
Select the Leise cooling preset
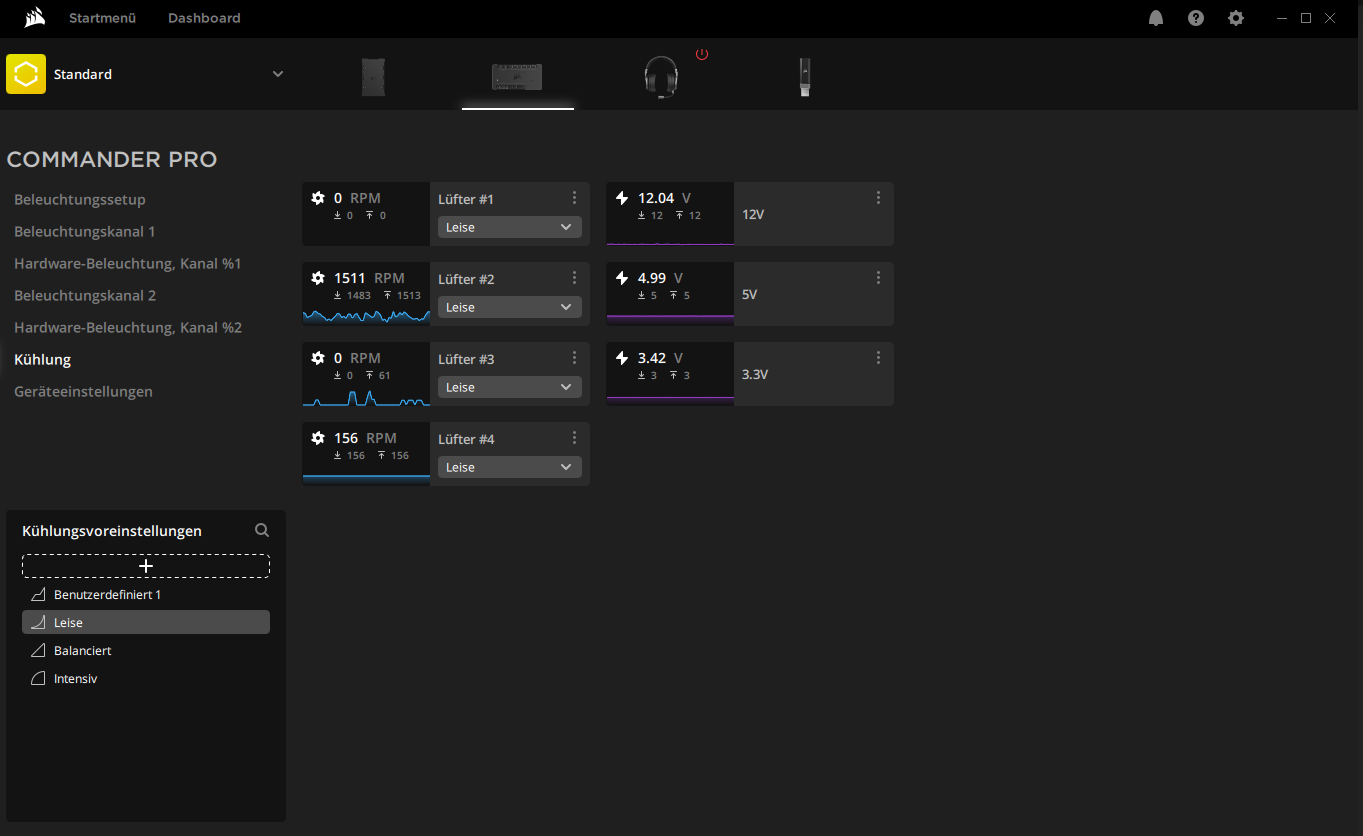pos(146,622)
